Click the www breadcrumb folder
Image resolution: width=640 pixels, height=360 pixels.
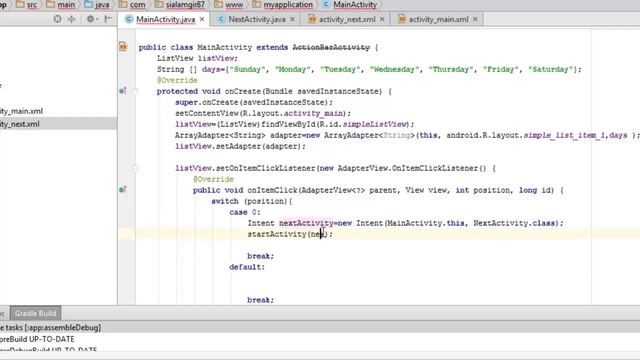229,5
